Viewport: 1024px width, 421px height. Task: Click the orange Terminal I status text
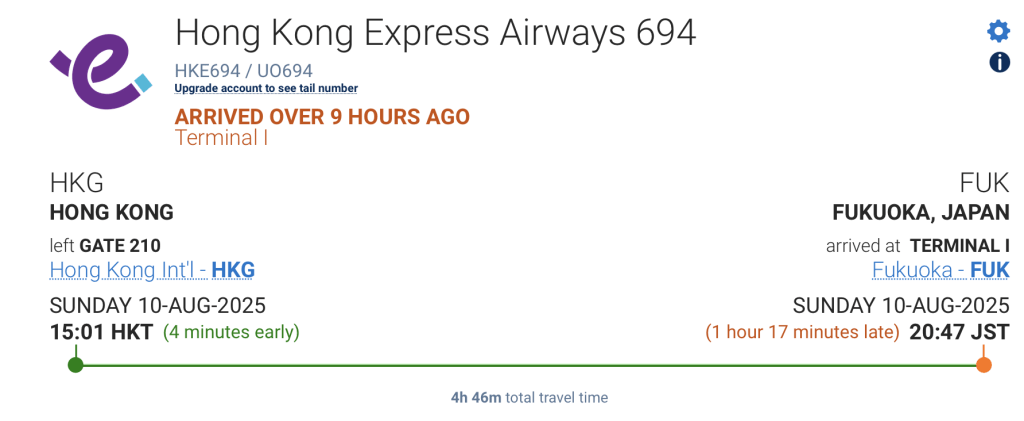click(221, 138)
